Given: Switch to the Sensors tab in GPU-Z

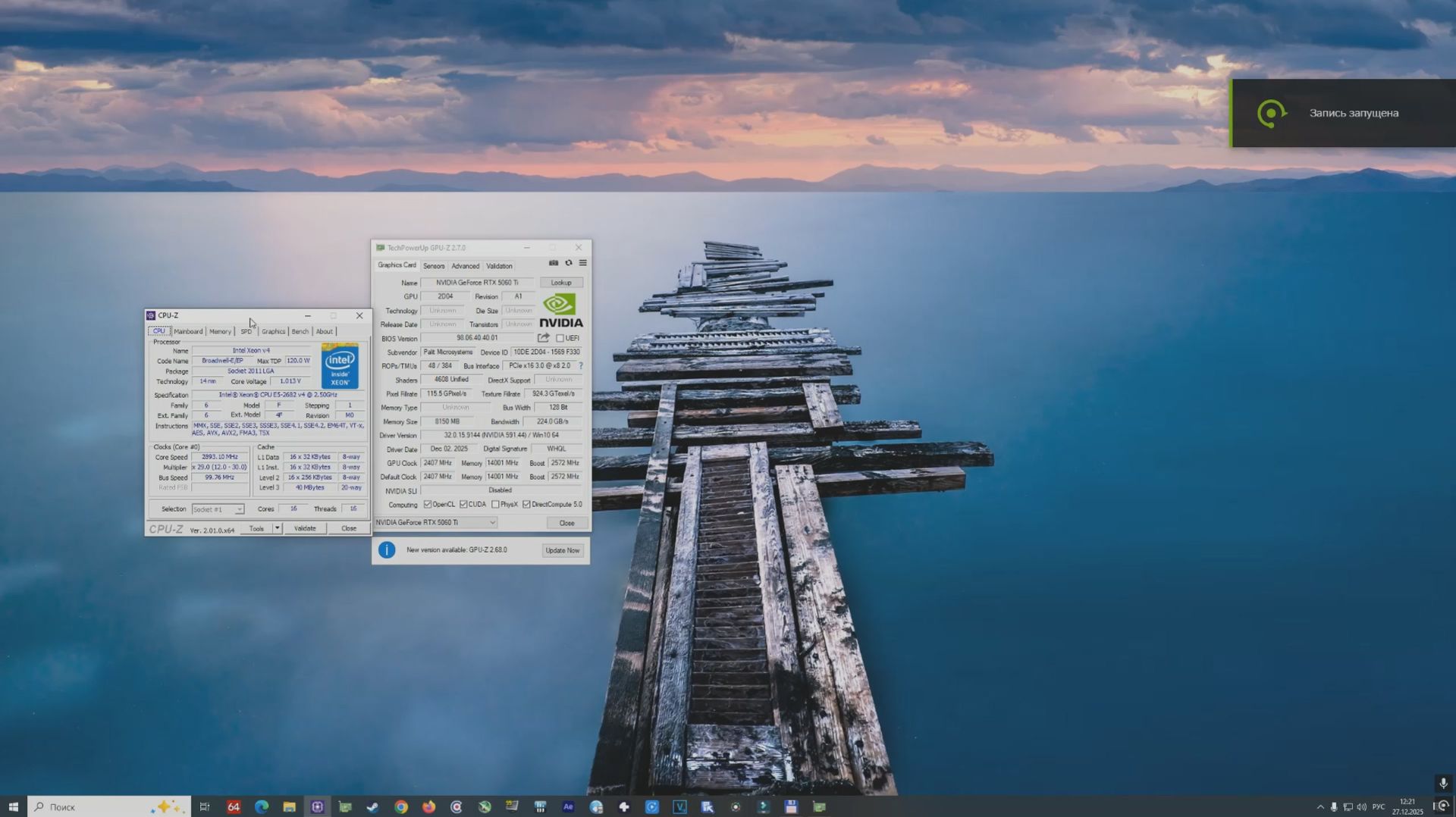Looking at the screenshot, I should [x=434, y=265].
